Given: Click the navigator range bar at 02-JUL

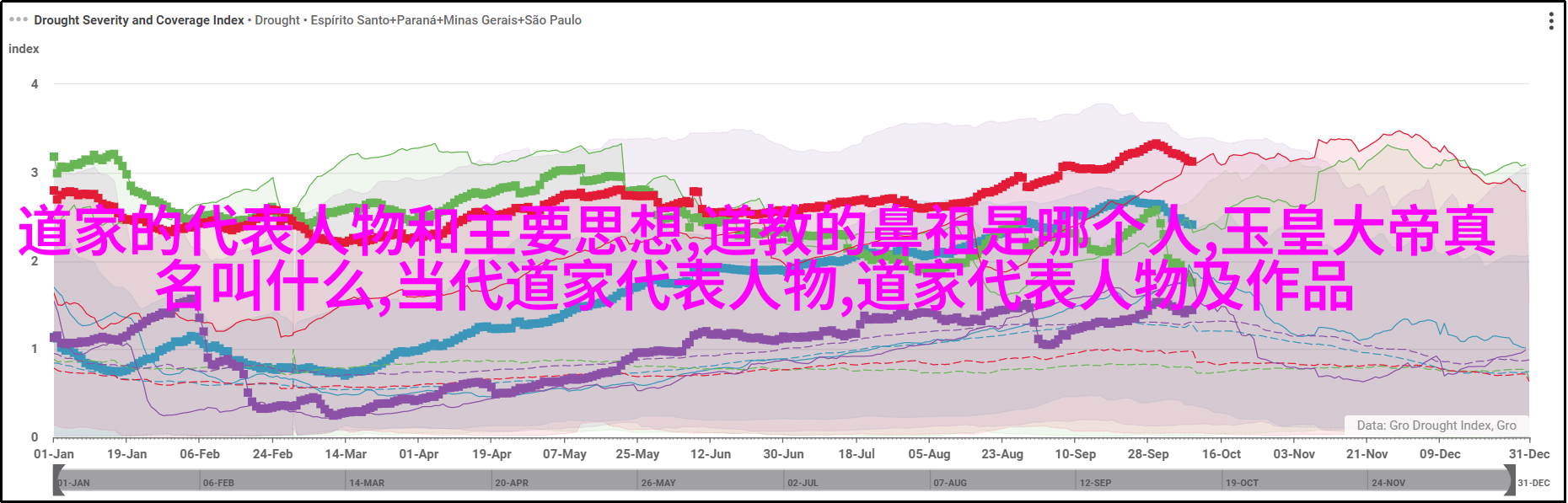Looking at the screenshot, I should click(x=803, y=483).
